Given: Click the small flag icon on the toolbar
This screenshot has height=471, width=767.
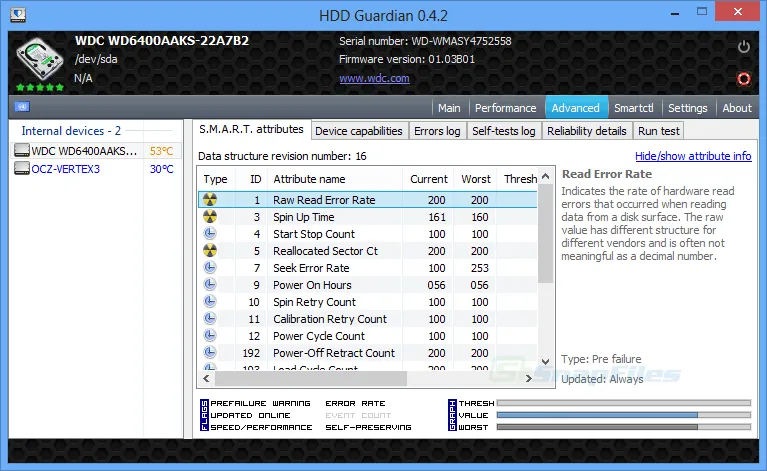Looking at the screenshot, I should click(x=22, y=107).
